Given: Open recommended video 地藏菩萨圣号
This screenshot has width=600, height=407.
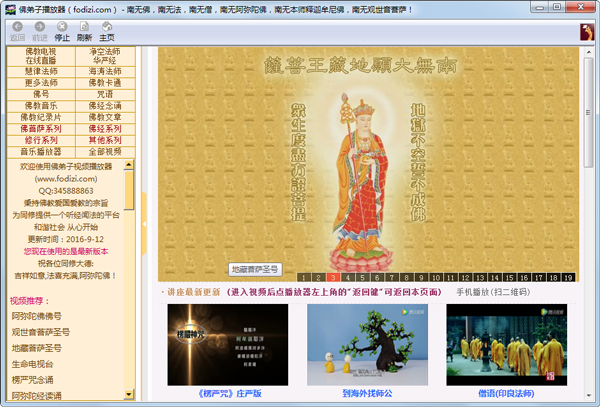Looking at the screenshot, I should pyautogui.click(x=36, y=348).
